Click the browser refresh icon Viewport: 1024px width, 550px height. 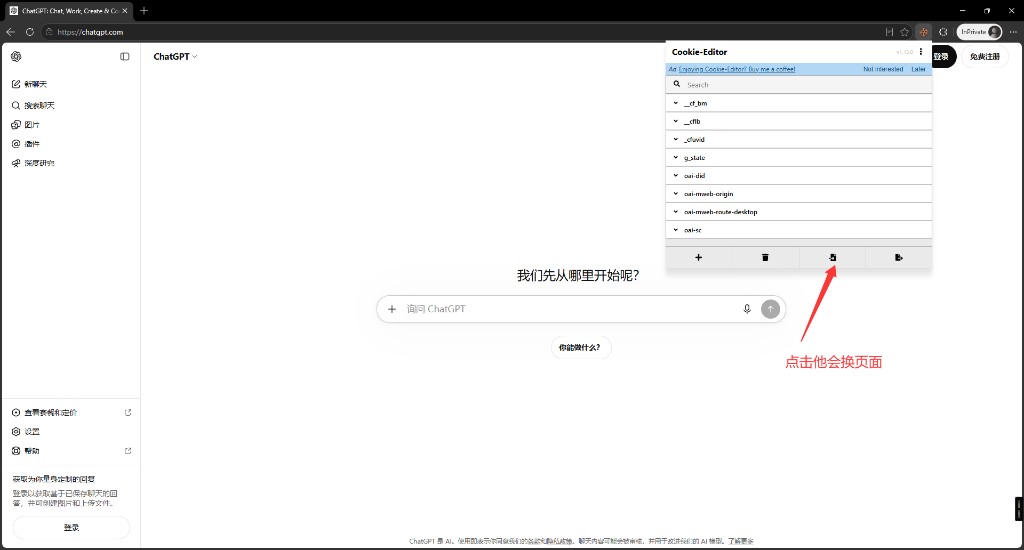(x=29, y=31)
